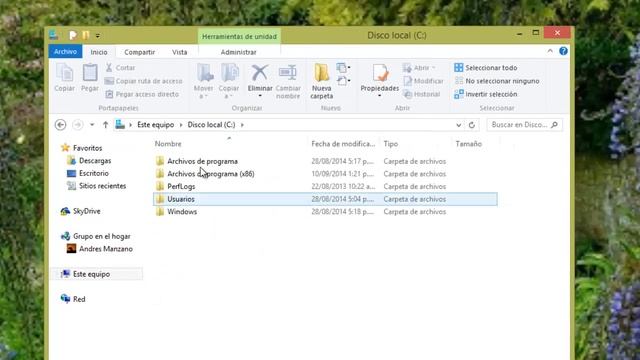Click the Historial button
640x360 pixels.
[422, 94]
